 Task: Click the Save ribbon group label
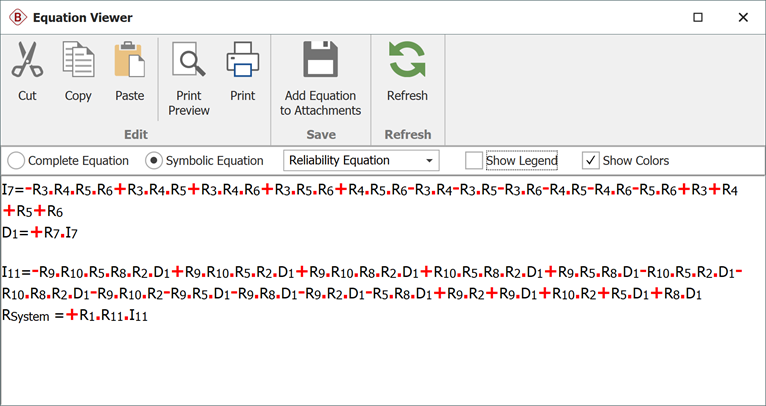click(x=321, y=134)
